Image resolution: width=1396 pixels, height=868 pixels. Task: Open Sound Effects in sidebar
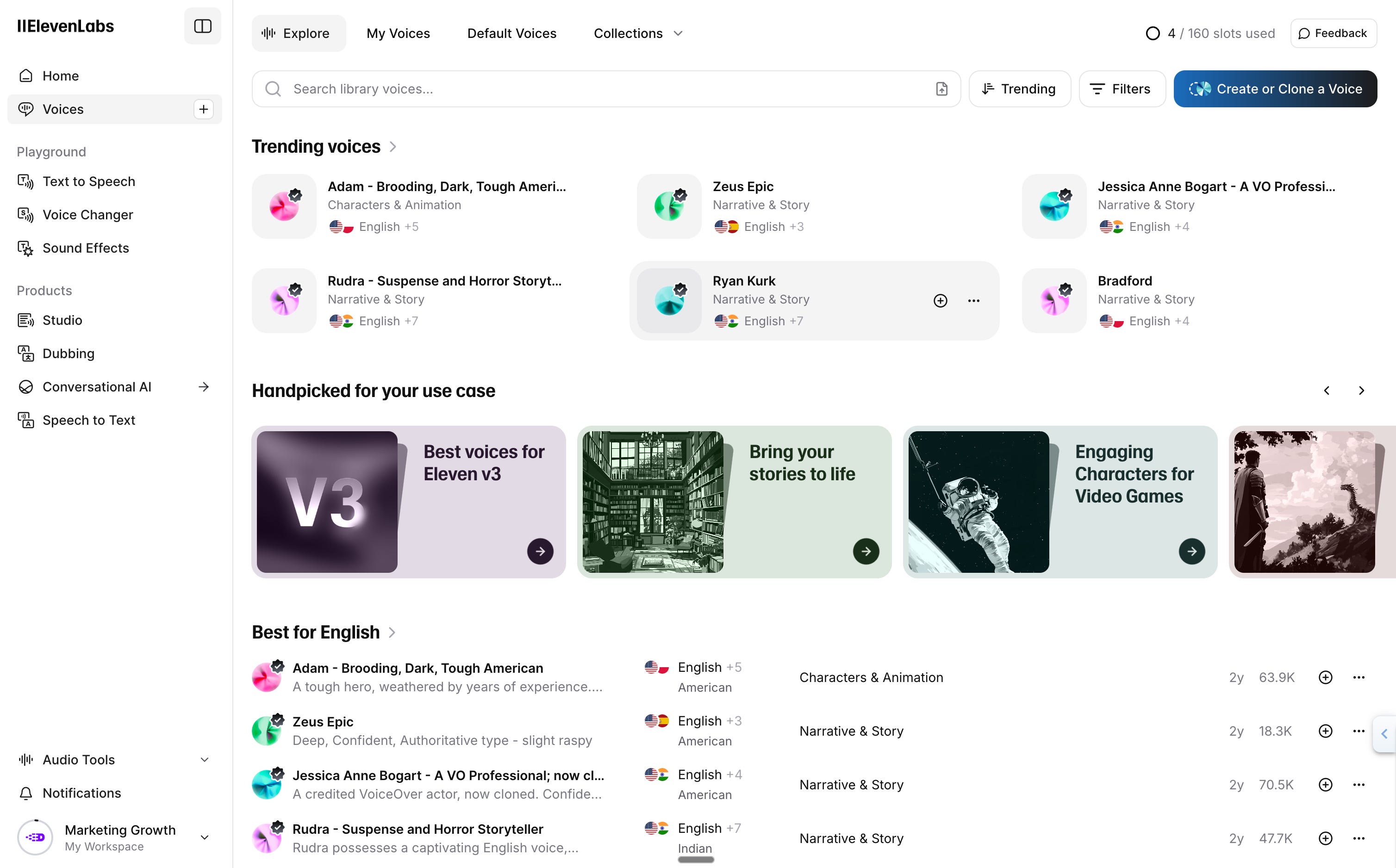(86, 248)
